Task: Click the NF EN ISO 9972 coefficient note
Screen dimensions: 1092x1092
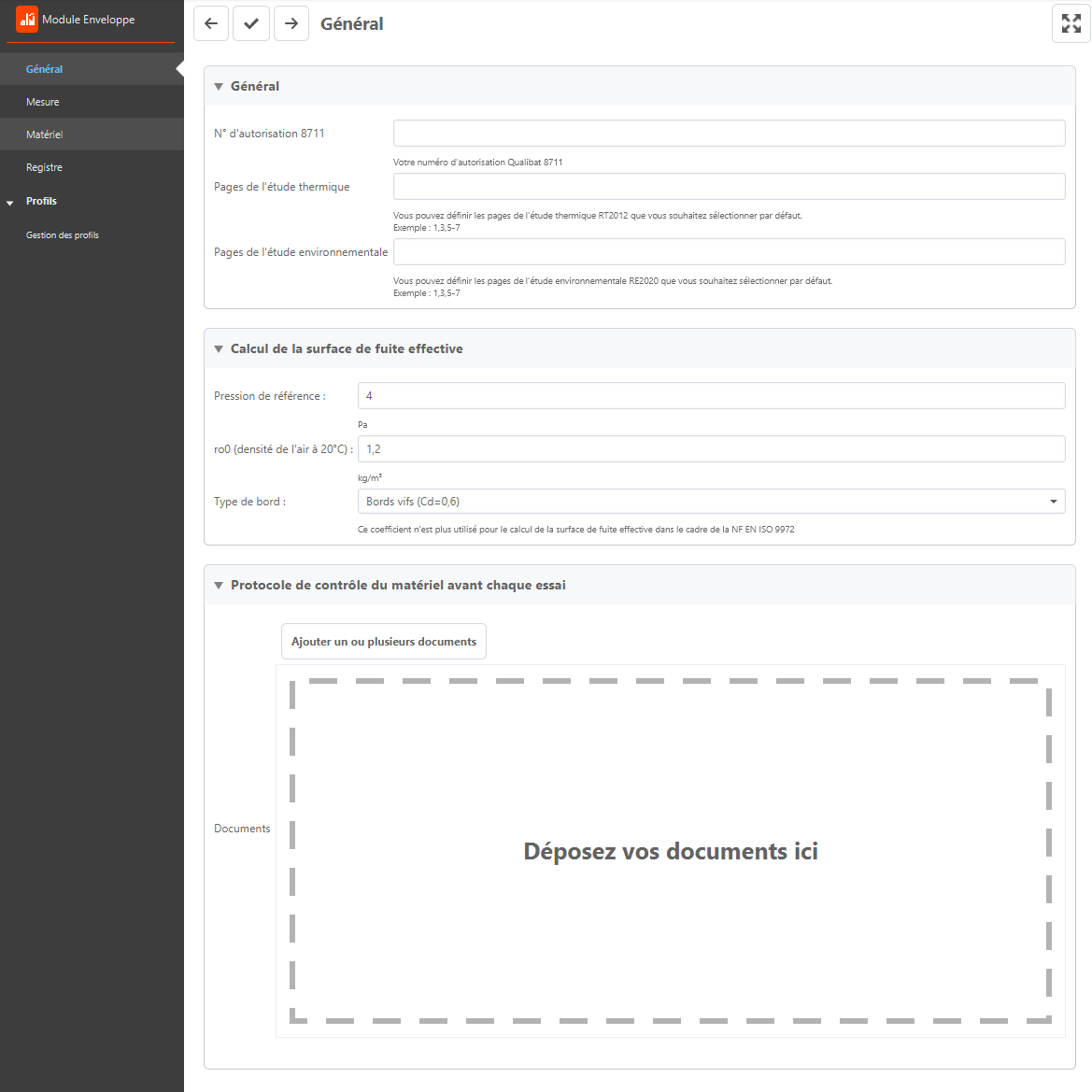Action: click(576, 530)
